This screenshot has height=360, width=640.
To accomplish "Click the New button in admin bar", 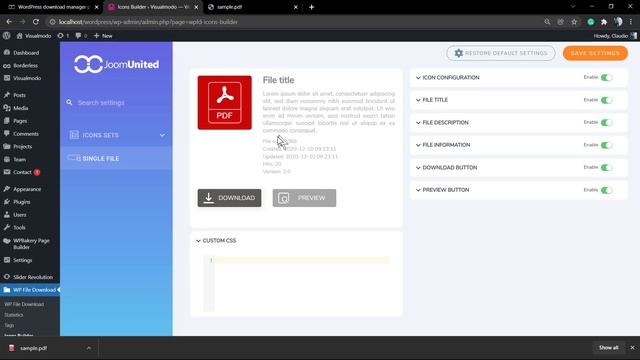I will 103,36.
